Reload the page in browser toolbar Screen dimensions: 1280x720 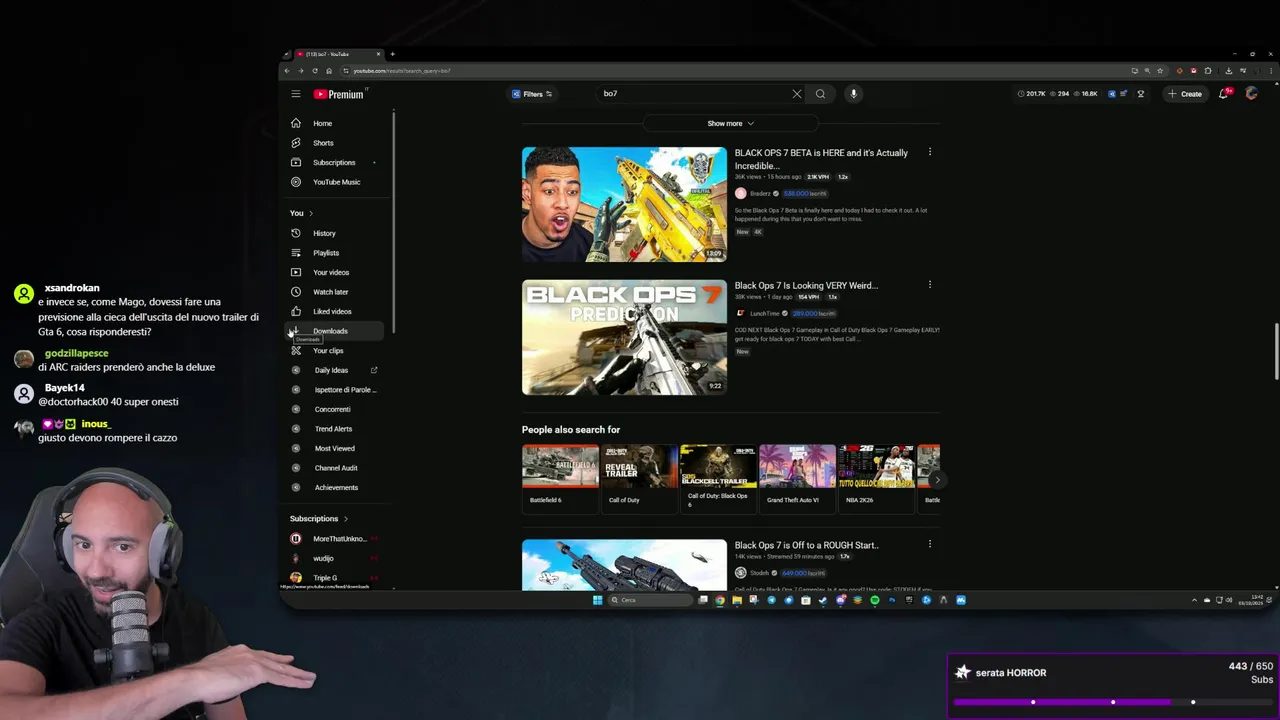pyautogui.click(x=315, y=71)
